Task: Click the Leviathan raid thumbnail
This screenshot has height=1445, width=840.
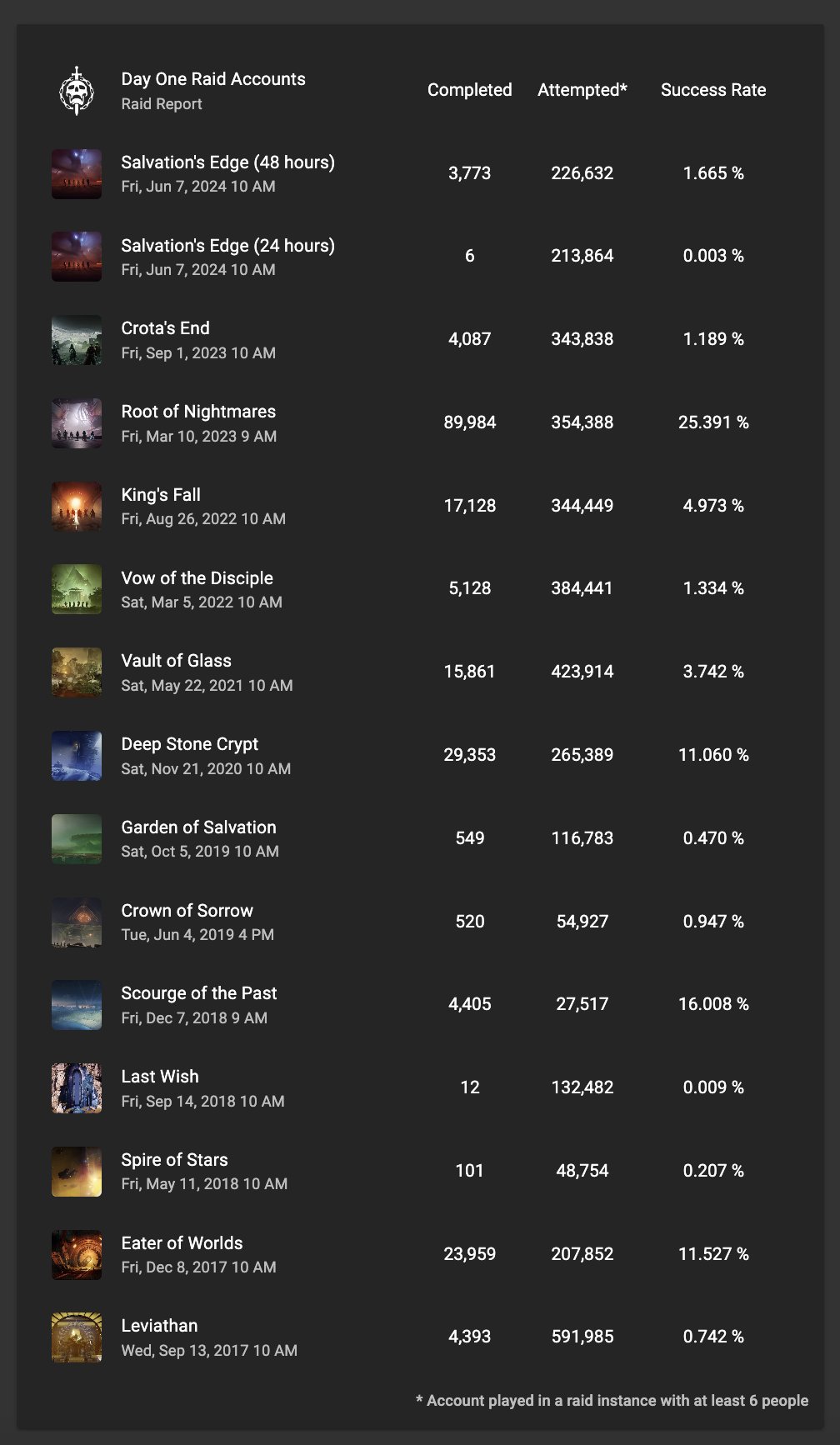Action: coord(77,1337)
